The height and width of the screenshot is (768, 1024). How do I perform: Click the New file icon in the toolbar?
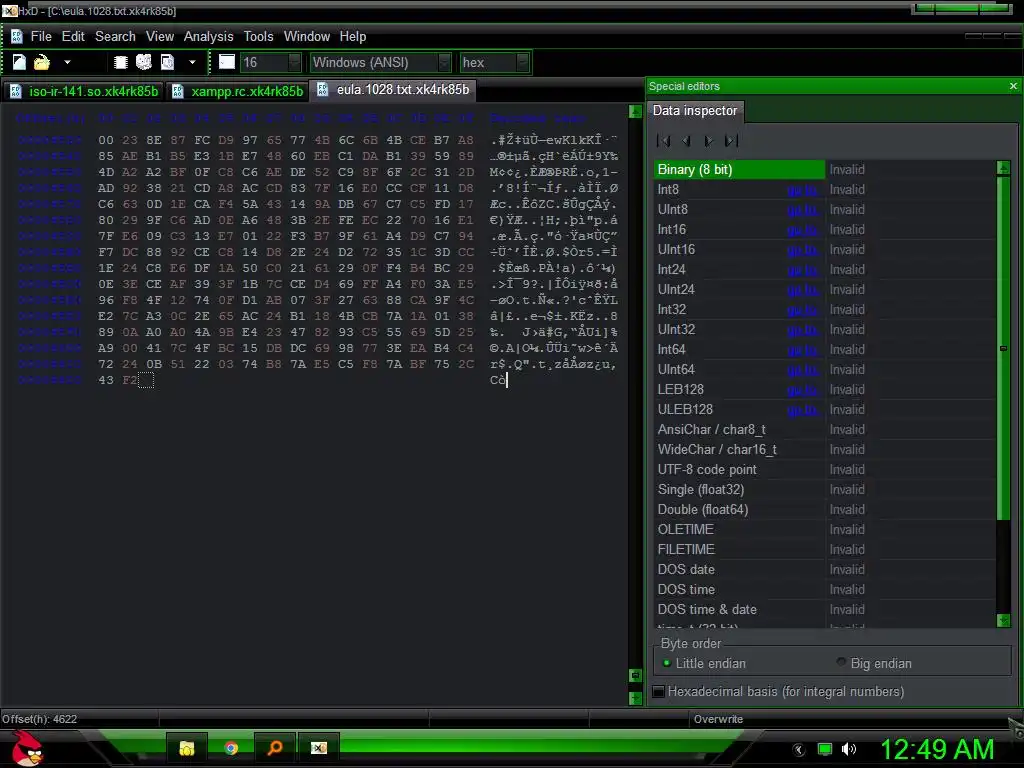click(20, 62)
